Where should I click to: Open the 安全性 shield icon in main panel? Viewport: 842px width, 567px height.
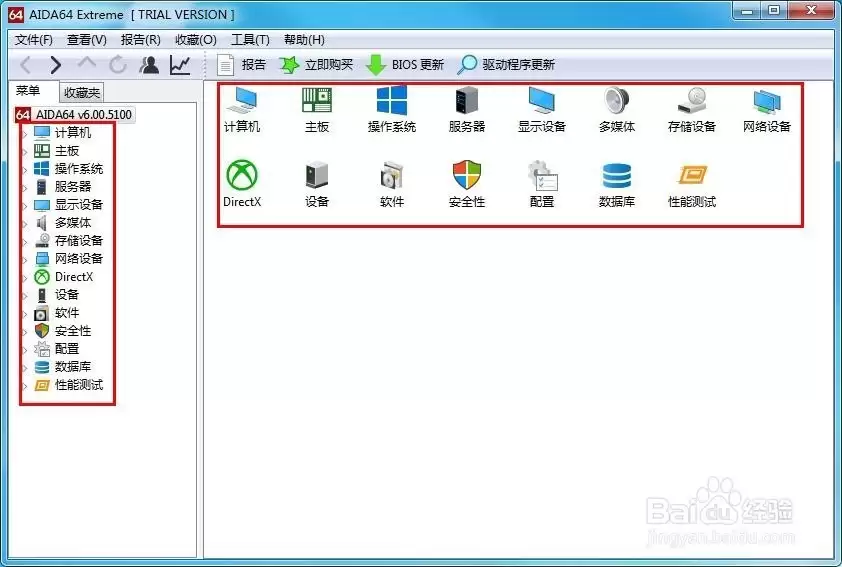[x=467, y=184]
